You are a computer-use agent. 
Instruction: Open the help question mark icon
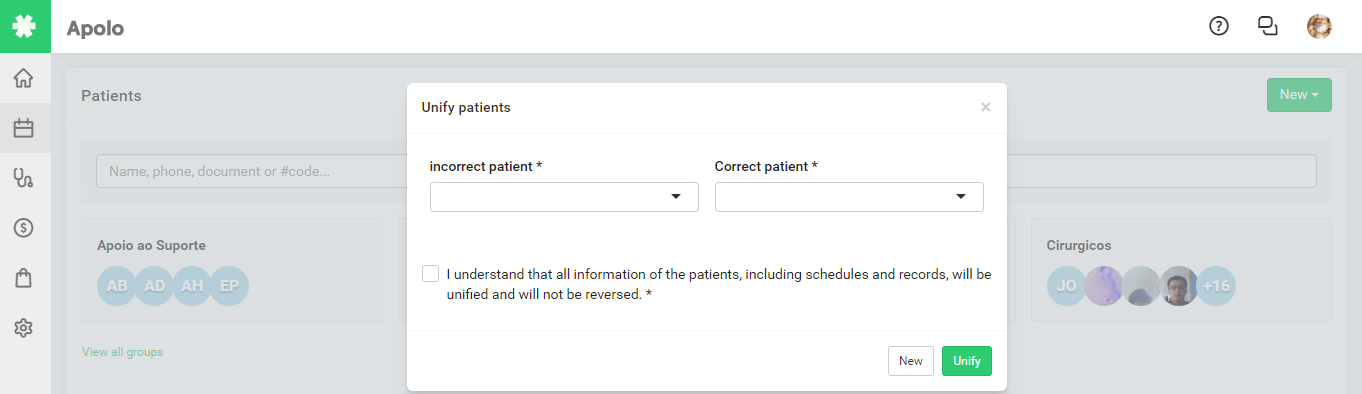(1219, 27)
